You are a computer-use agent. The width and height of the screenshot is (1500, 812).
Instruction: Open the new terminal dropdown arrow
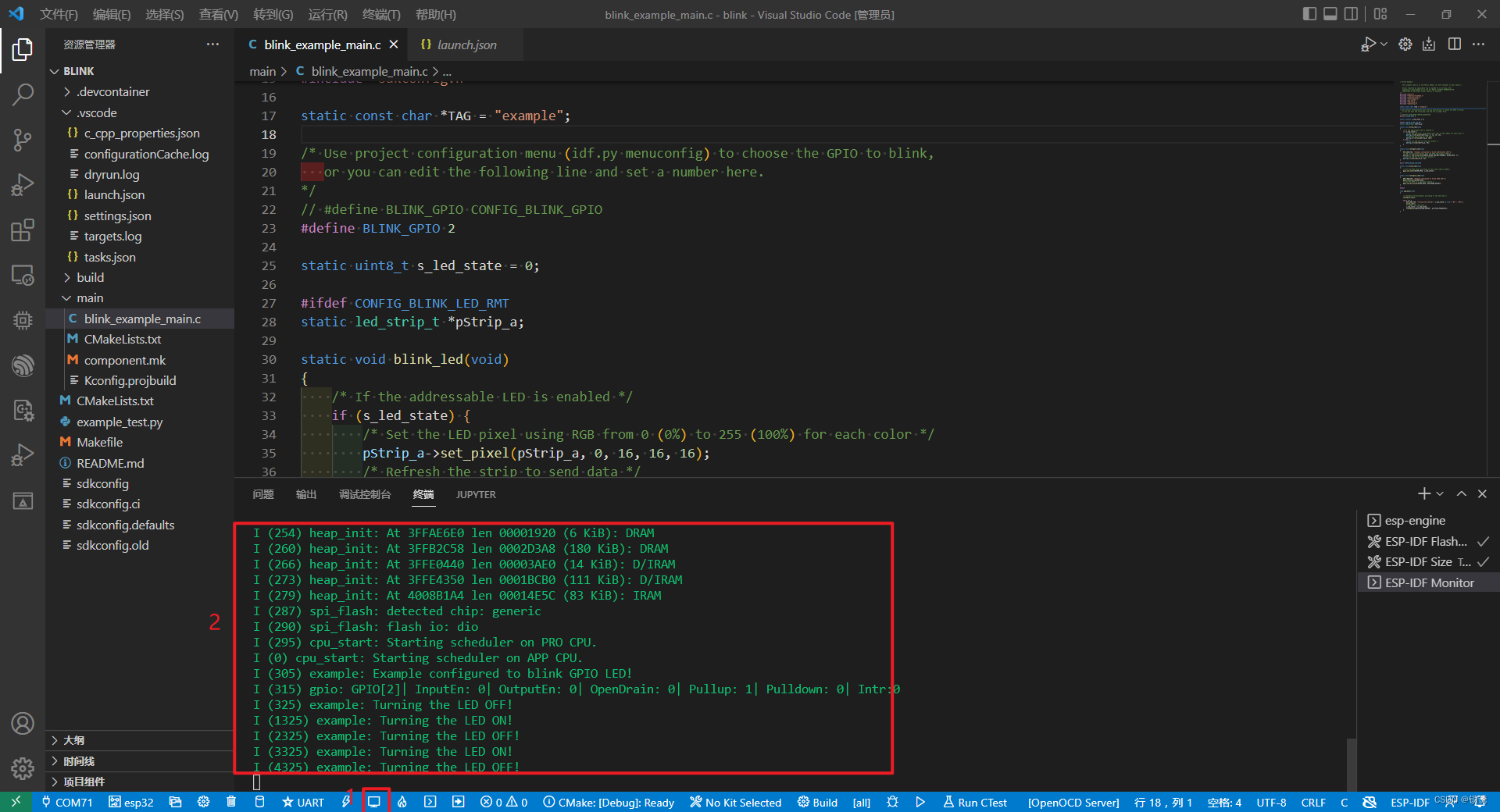[x=1440, y=493]
